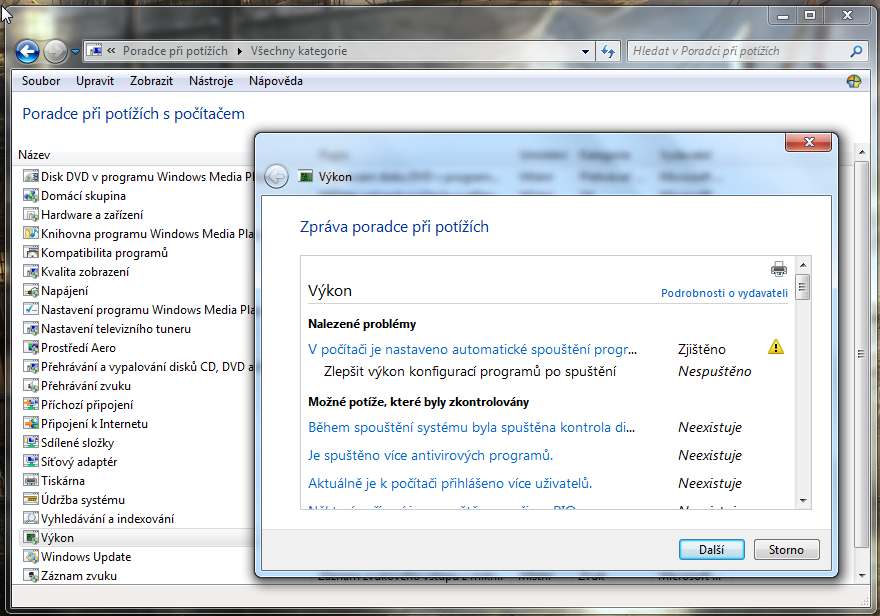Select the Prostředí Aero icon
The height and width of the screenshot is (616, 880).
click(31, 348)
